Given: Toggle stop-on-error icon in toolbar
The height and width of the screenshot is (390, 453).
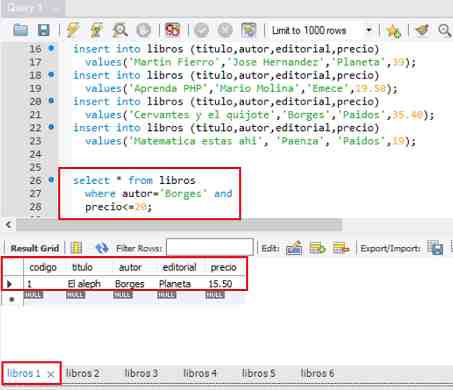Looking at the screenshot, I should [x=172, y=30].
